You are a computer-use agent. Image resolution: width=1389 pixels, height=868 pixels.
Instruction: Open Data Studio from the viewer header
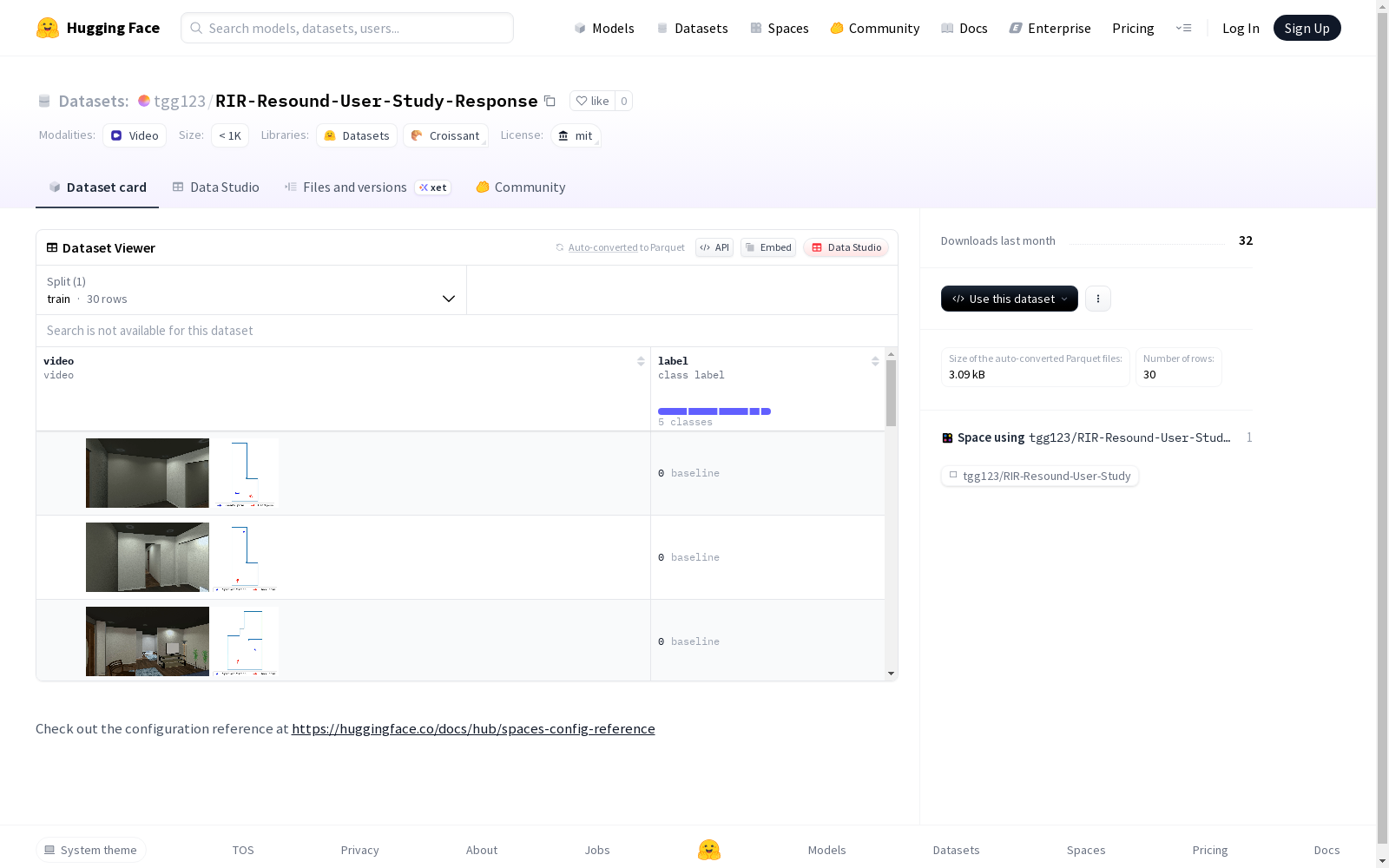(846, 247)
